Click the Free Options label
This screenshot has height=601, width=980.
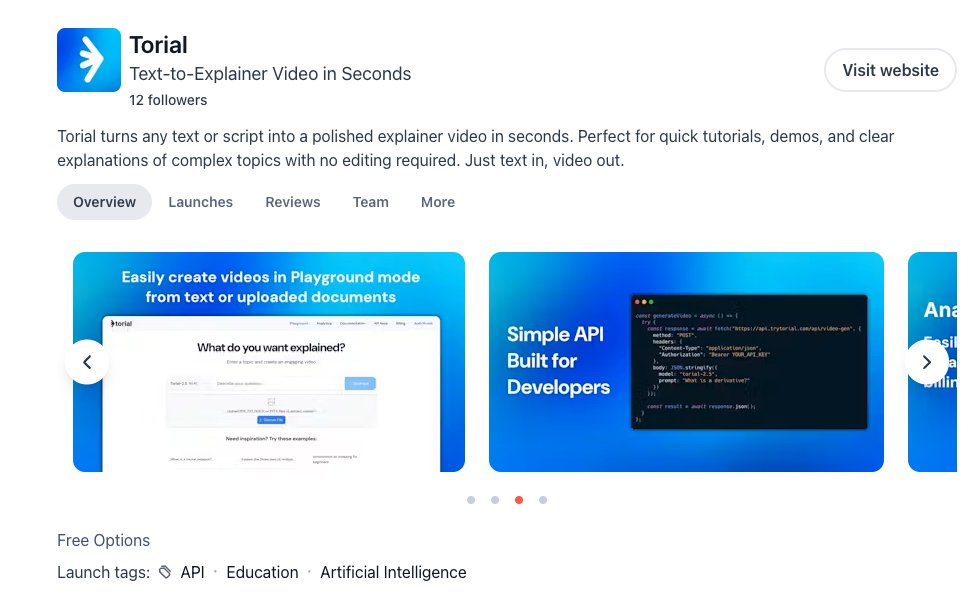point(103,540)
